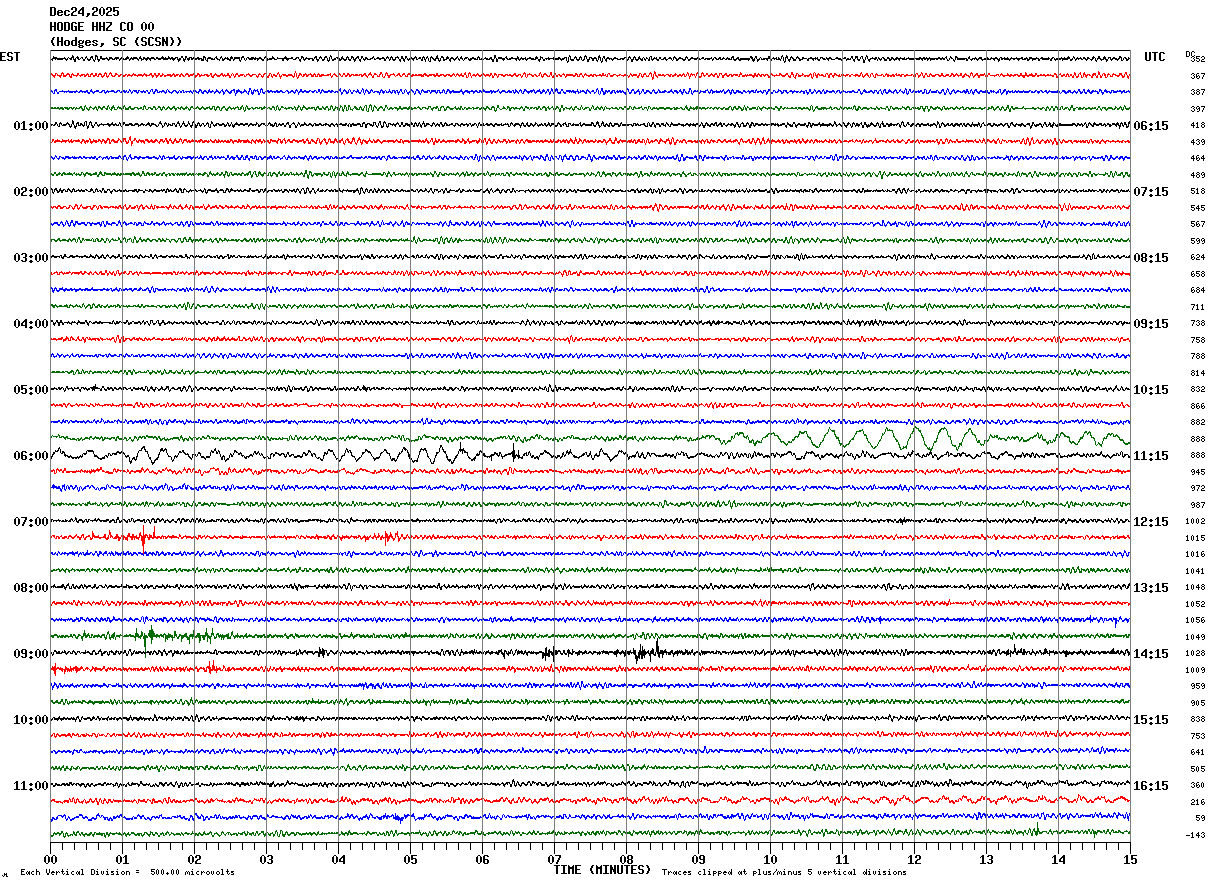Click minute '05' on the time axis
The height and width of the screenshot is (886, 1210).
point(410,859)
